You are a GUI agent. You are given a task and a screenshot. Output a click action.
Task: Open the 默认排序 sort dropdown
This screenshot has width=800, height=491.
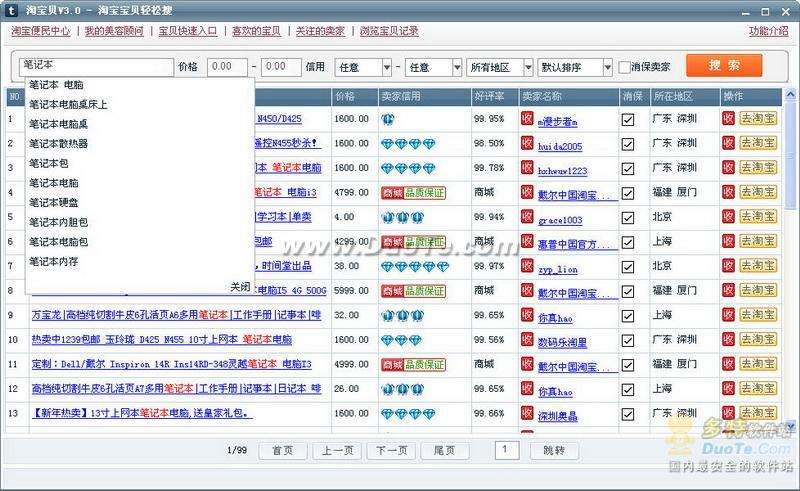coord(574,67)
